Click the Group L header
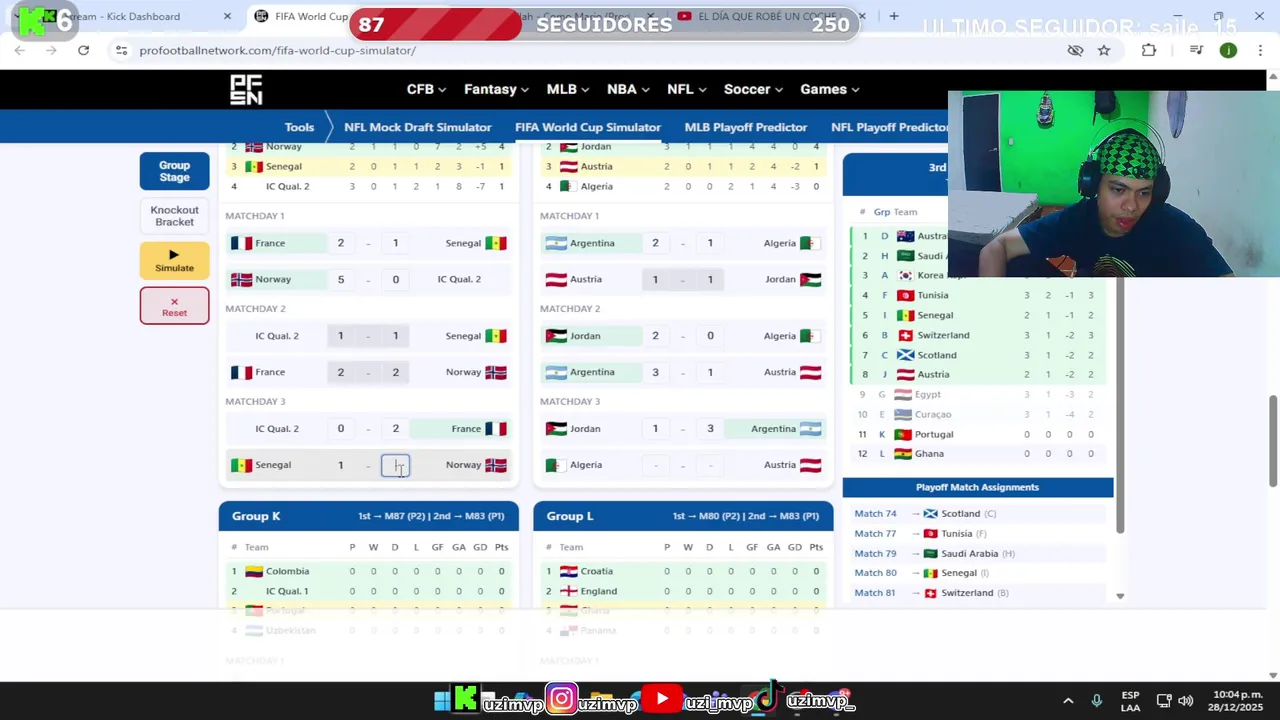This screenshot has width=1280, height=720. (x=683, y=516)
